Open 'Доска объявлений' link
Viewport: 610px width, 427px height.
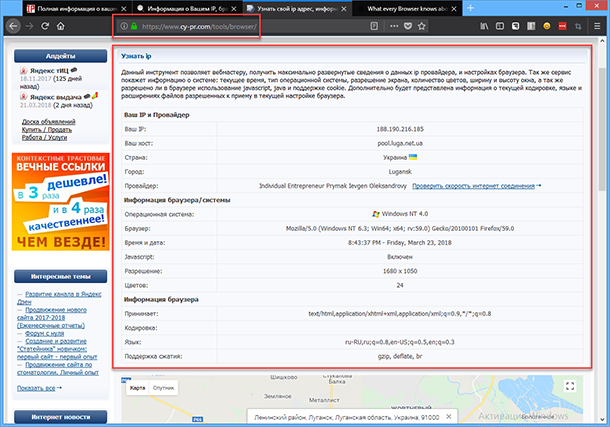(49, 122)
